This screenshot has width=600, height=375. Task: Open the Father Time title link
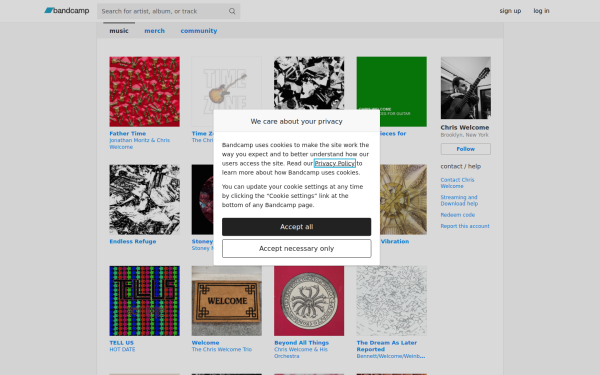127,134
